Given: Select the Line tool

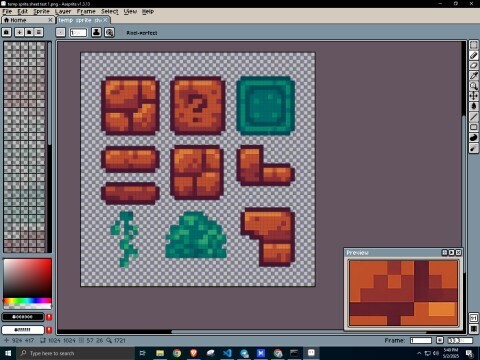Looking at the screenshot, I should [x=474, y=117].
